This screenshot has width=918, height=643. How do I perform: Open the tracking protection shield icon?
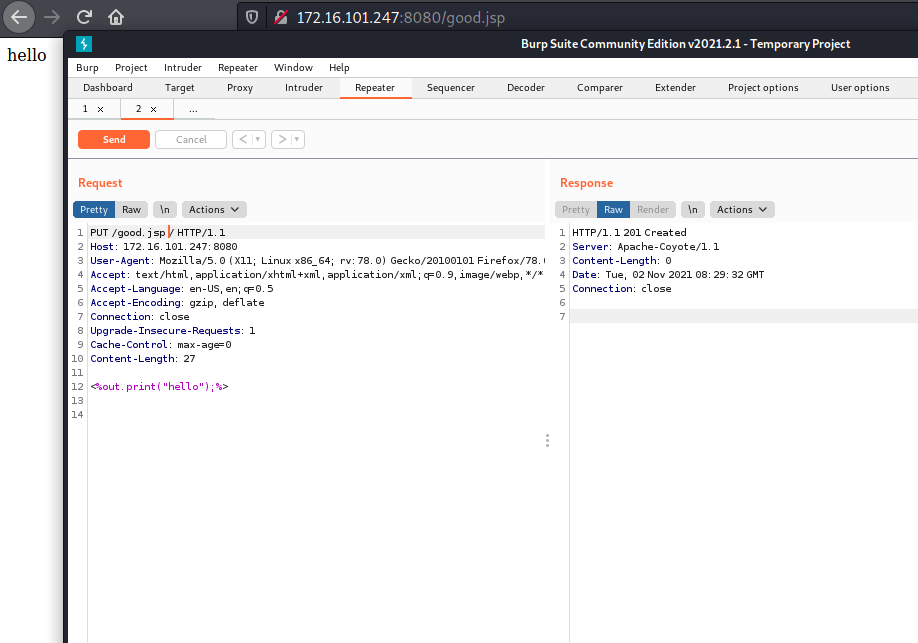pos(252,18)
